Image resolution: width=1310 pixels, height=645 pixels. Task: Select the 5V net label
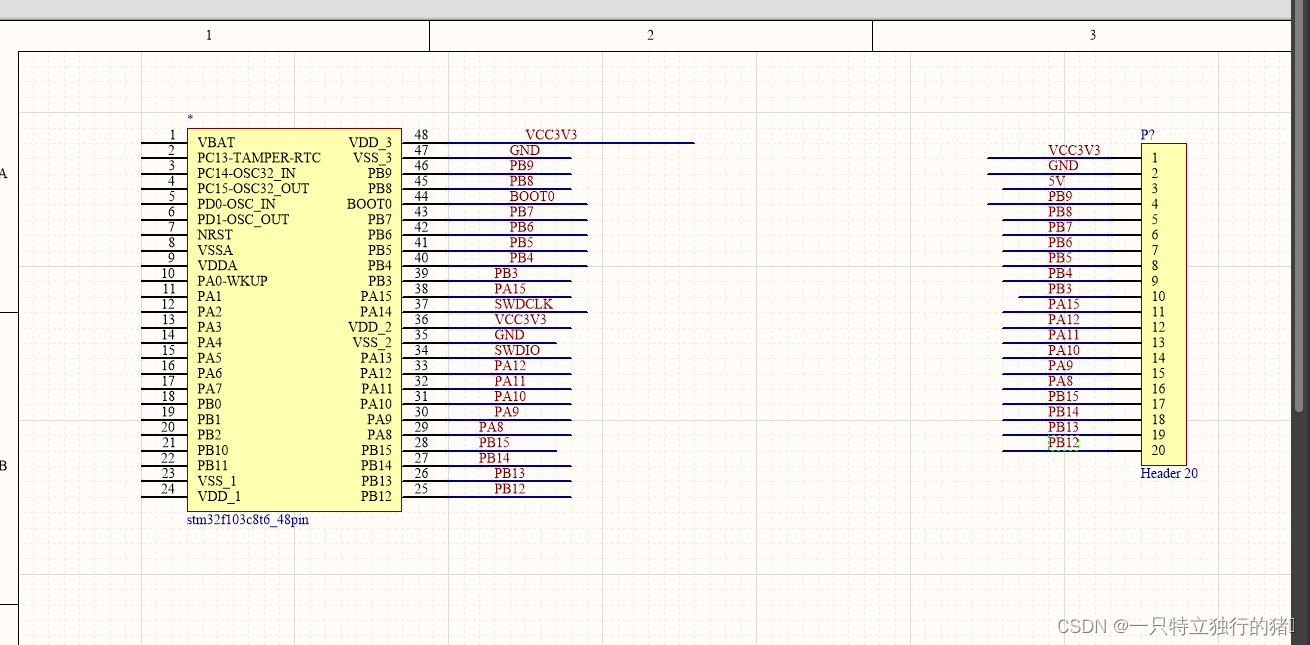click(x=1057, y=181)
